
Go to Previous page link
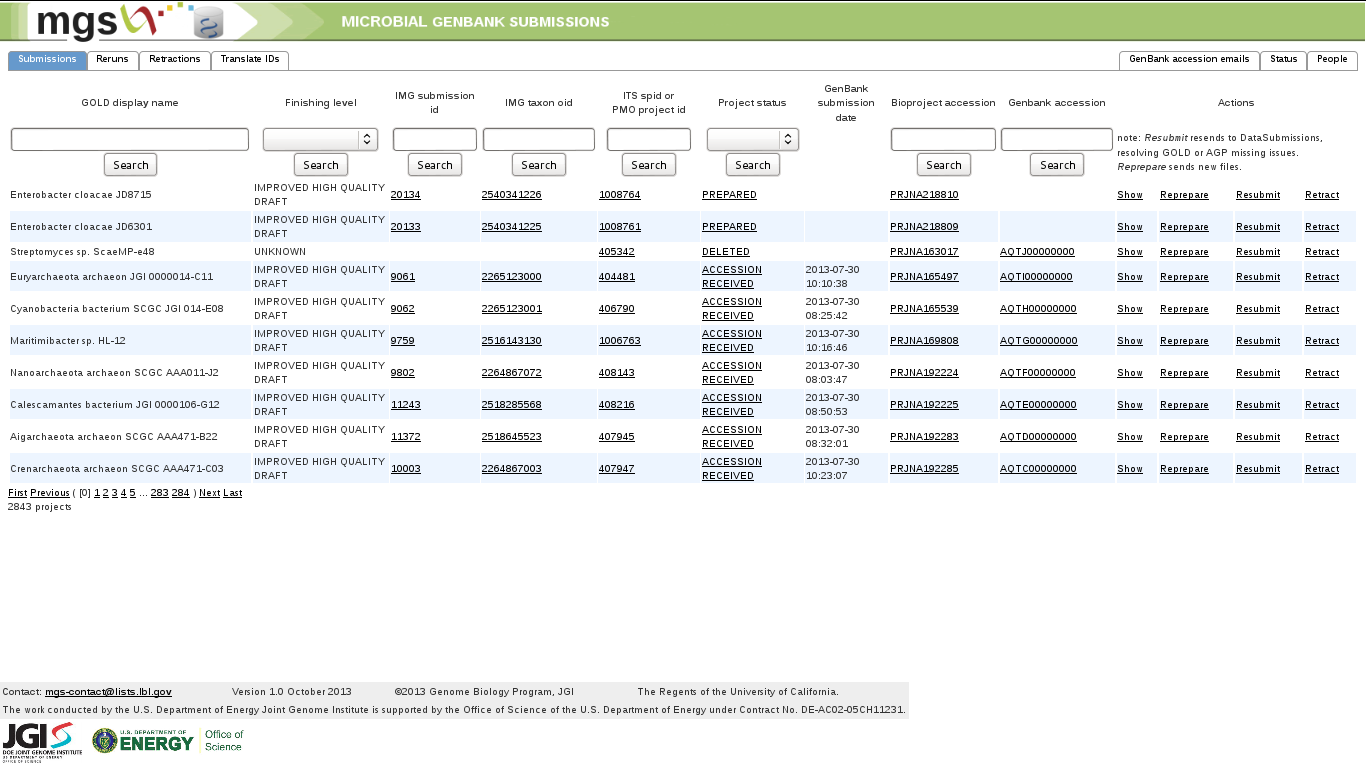[x=50, y=493]
